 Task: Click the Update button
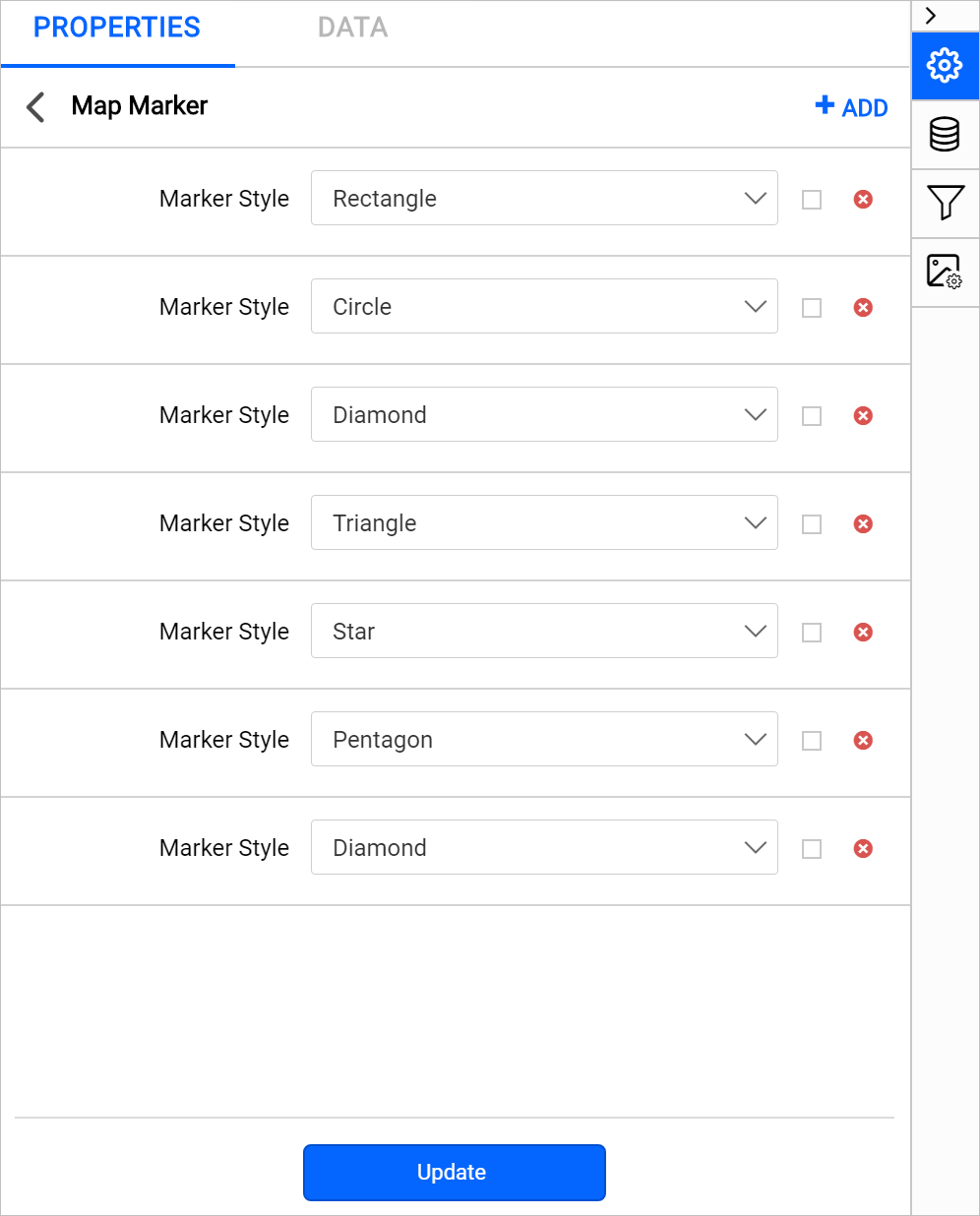(x=454, y=1172)
